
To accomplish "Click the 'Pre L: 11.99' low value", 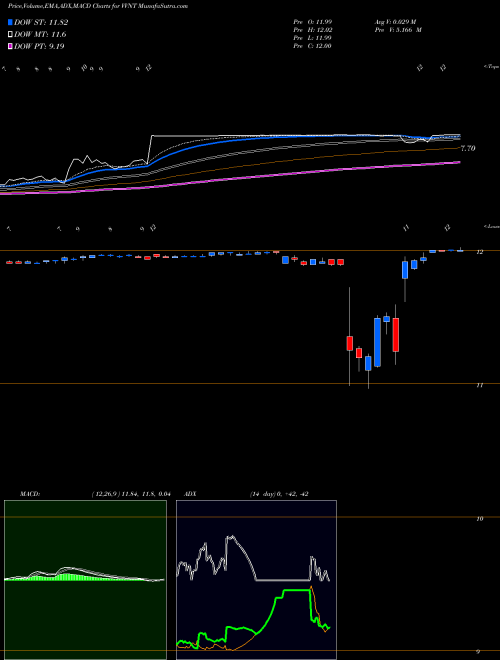I will coord(313,38).
